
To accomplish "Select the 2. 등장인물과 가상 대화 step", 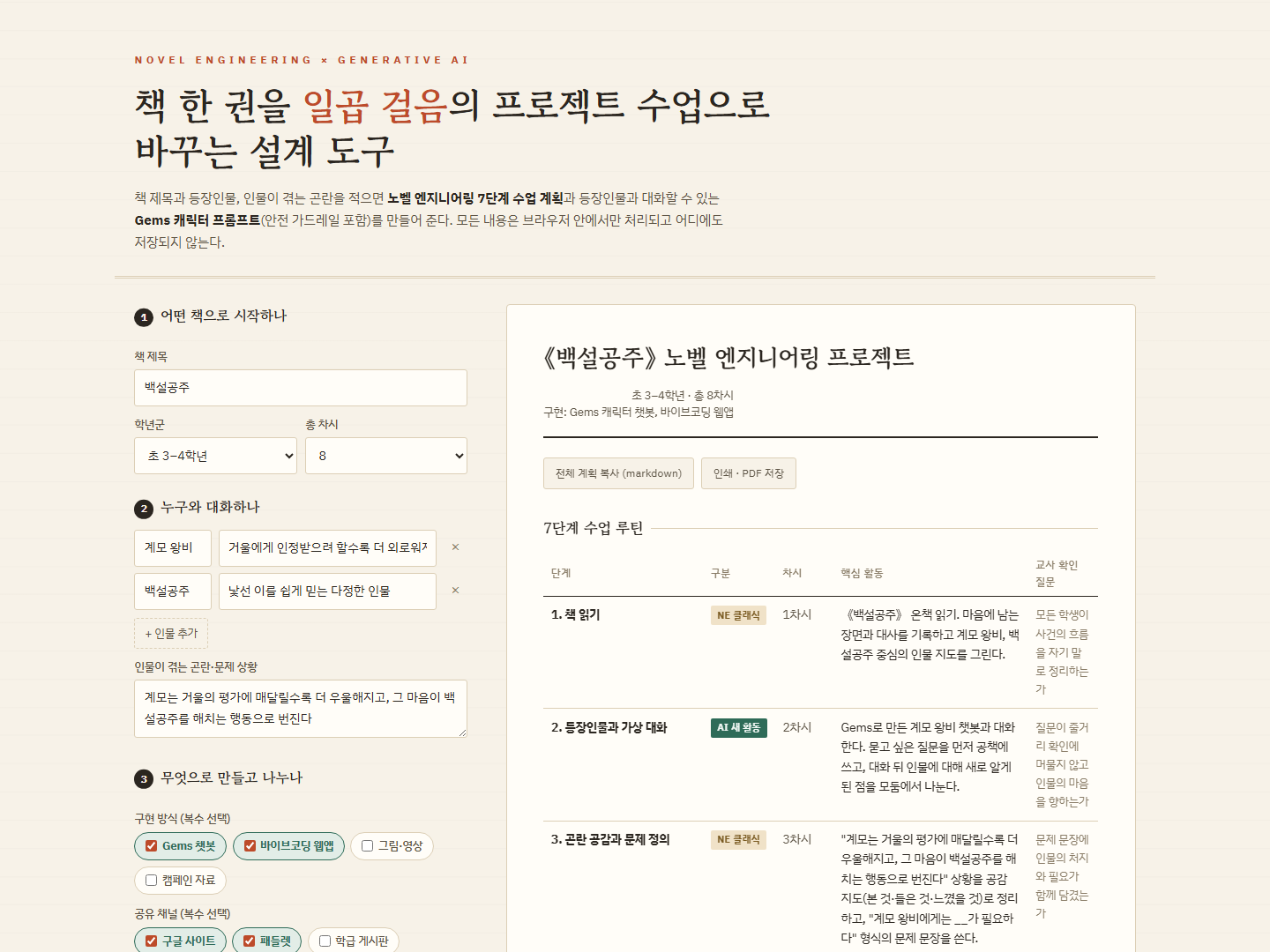I will [x=609, y=728].
